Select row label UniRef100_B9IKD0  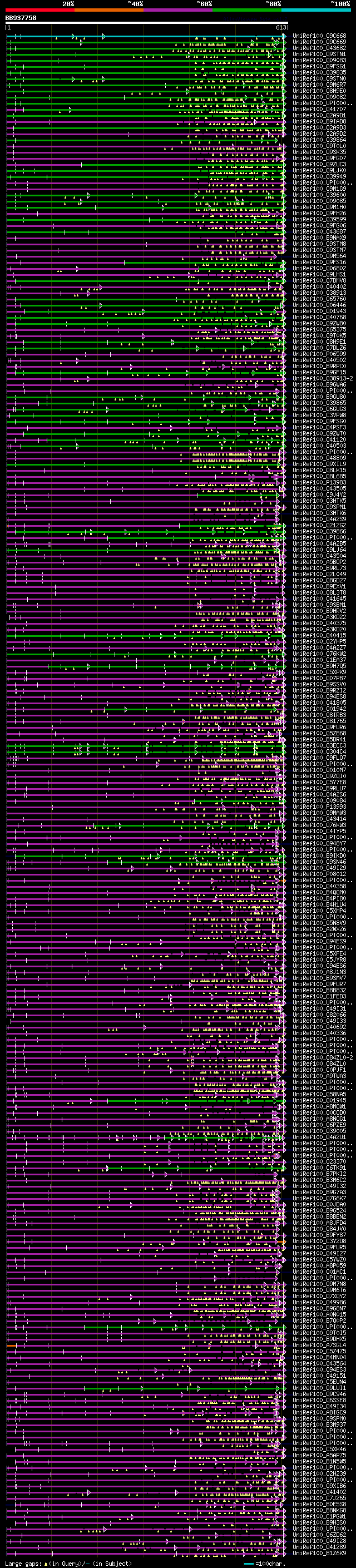point(319,856)
